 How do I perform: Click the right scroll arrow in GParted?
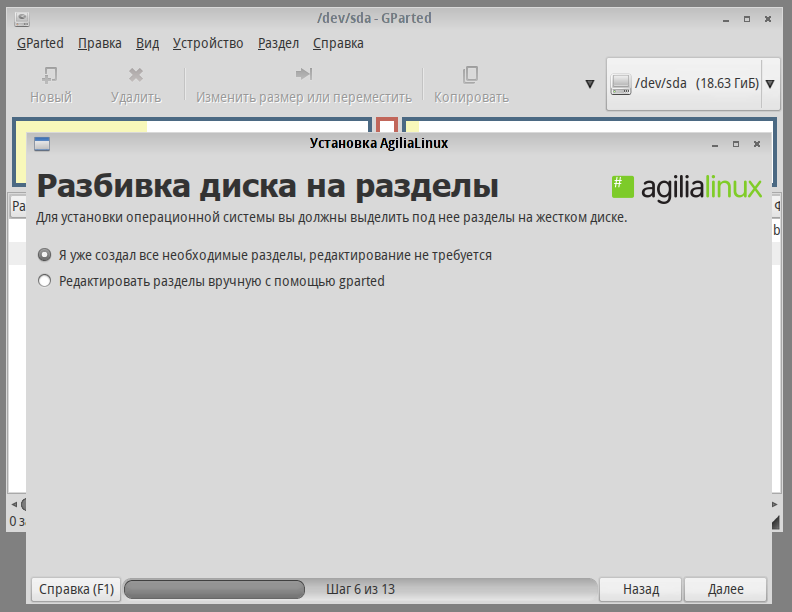[x=775, y=504]
